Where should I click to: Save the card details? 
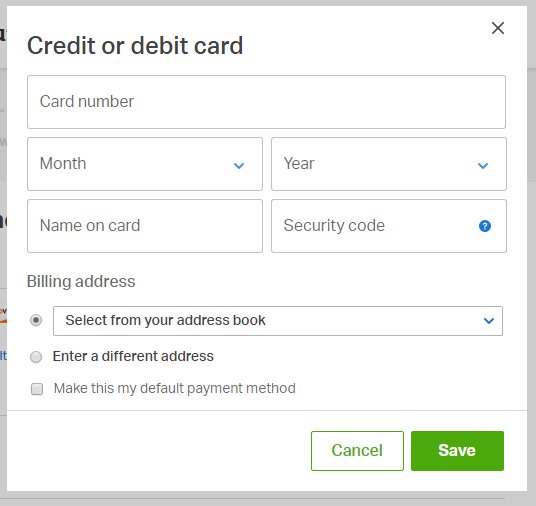coord(457,451)
